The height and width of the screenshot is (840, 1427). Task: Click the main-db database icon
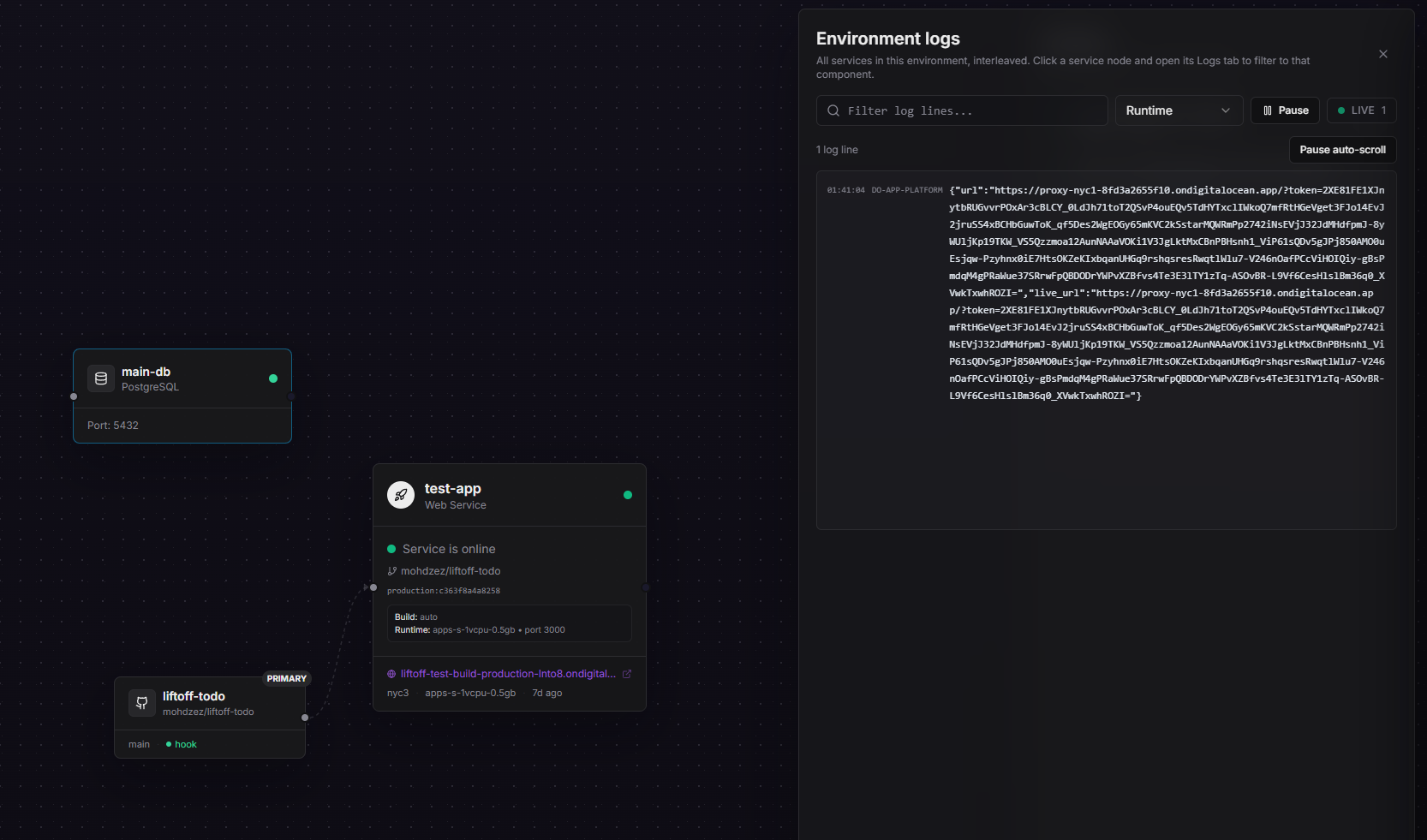click(x=101, y=378)
